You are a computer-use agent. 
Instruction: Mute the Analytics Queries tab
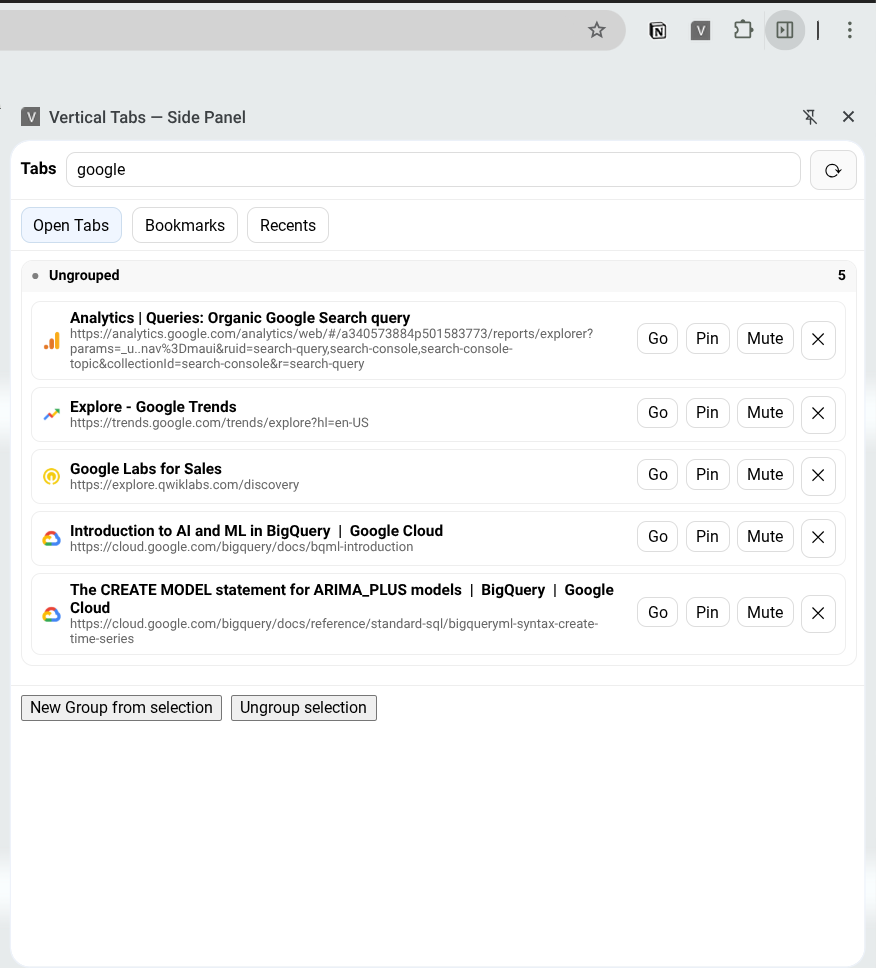click(765, 339)
